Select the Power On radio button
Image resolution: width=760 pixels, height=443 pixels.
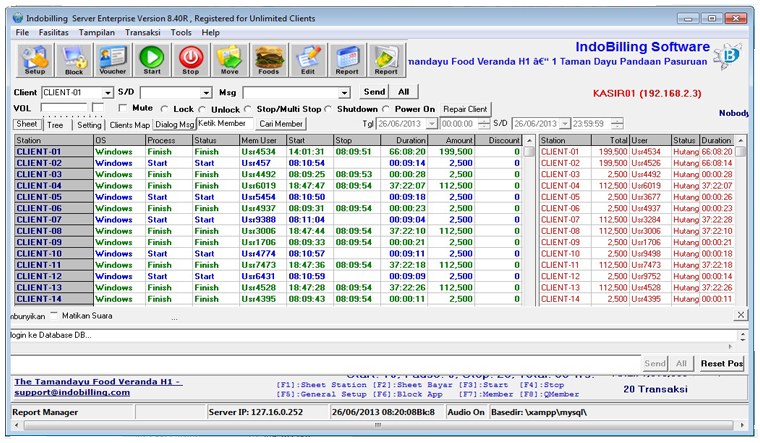tap(386, 109)
